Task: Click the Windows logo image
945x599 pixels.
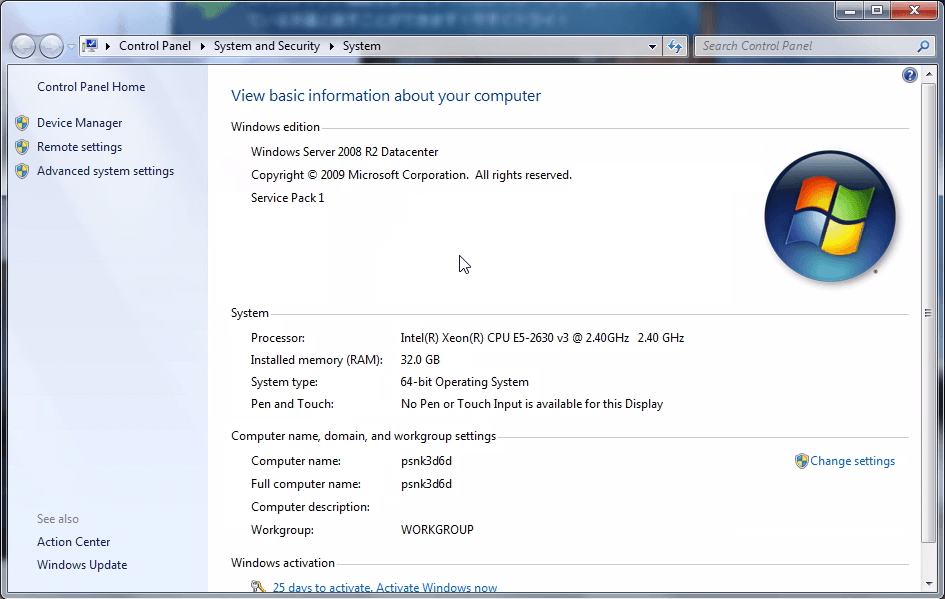Action: (x=830, y=216)
